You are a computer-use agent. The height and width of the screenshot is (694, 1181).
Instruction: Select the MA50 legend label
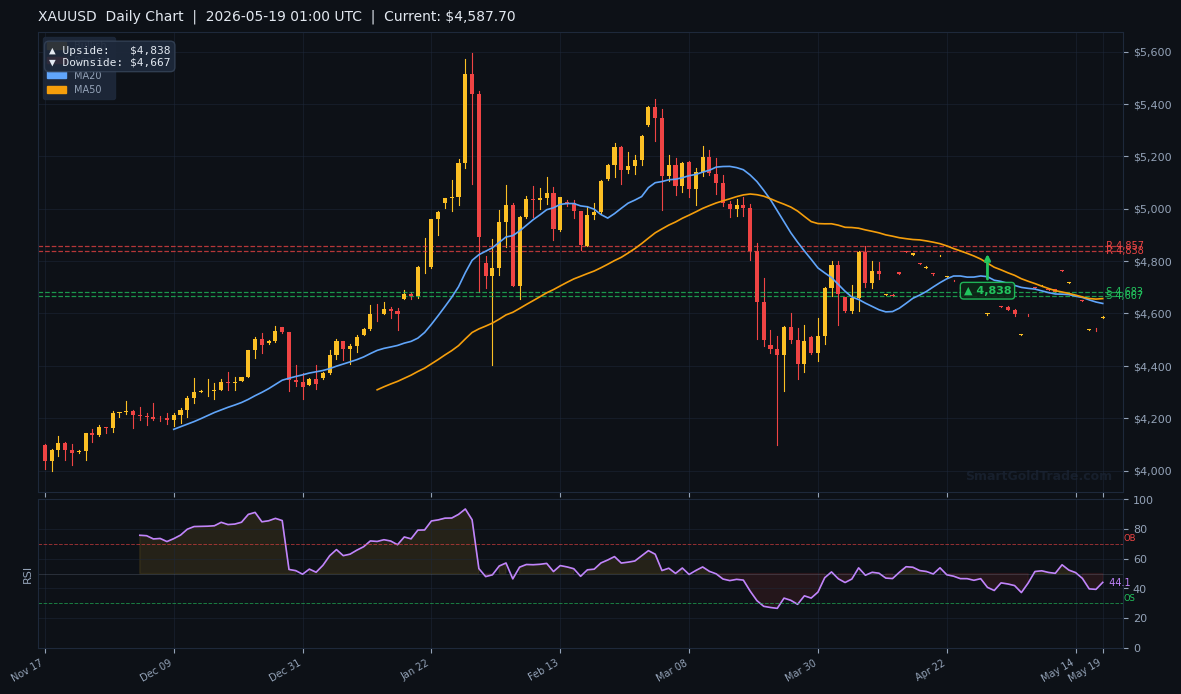[x=87, y=90]
